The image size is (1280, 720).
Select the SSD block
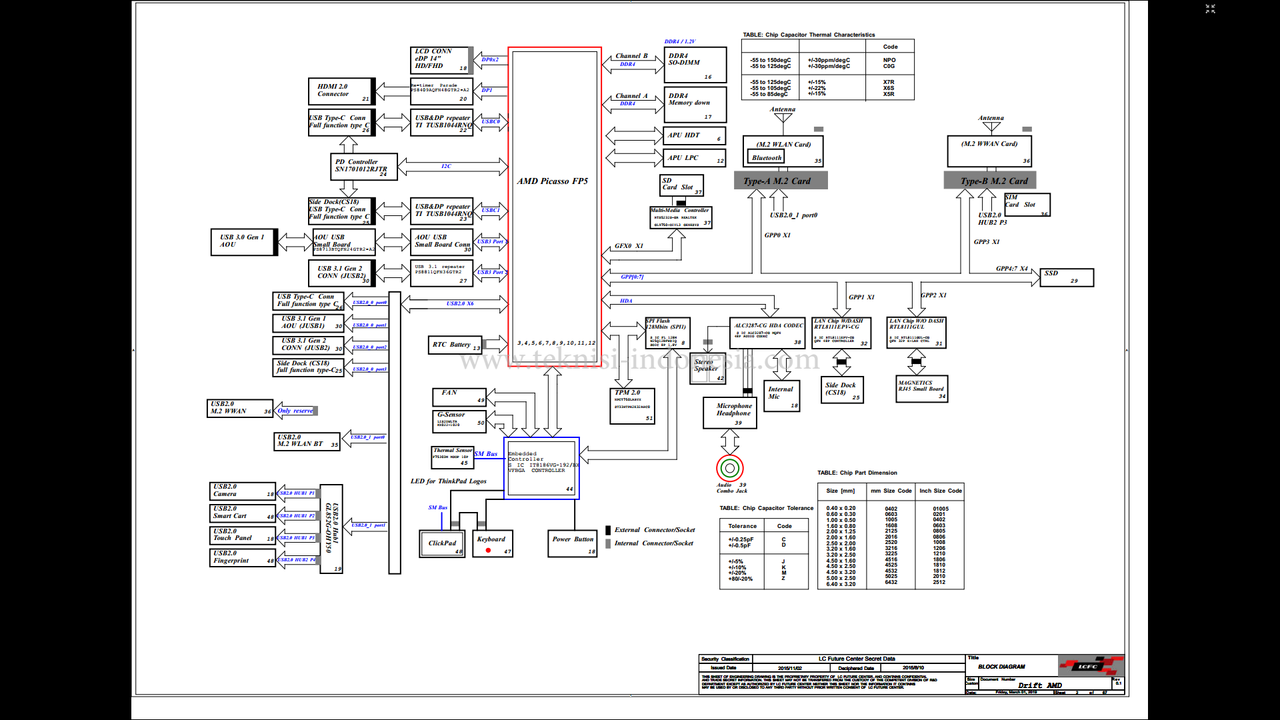tap(1067, 277)
